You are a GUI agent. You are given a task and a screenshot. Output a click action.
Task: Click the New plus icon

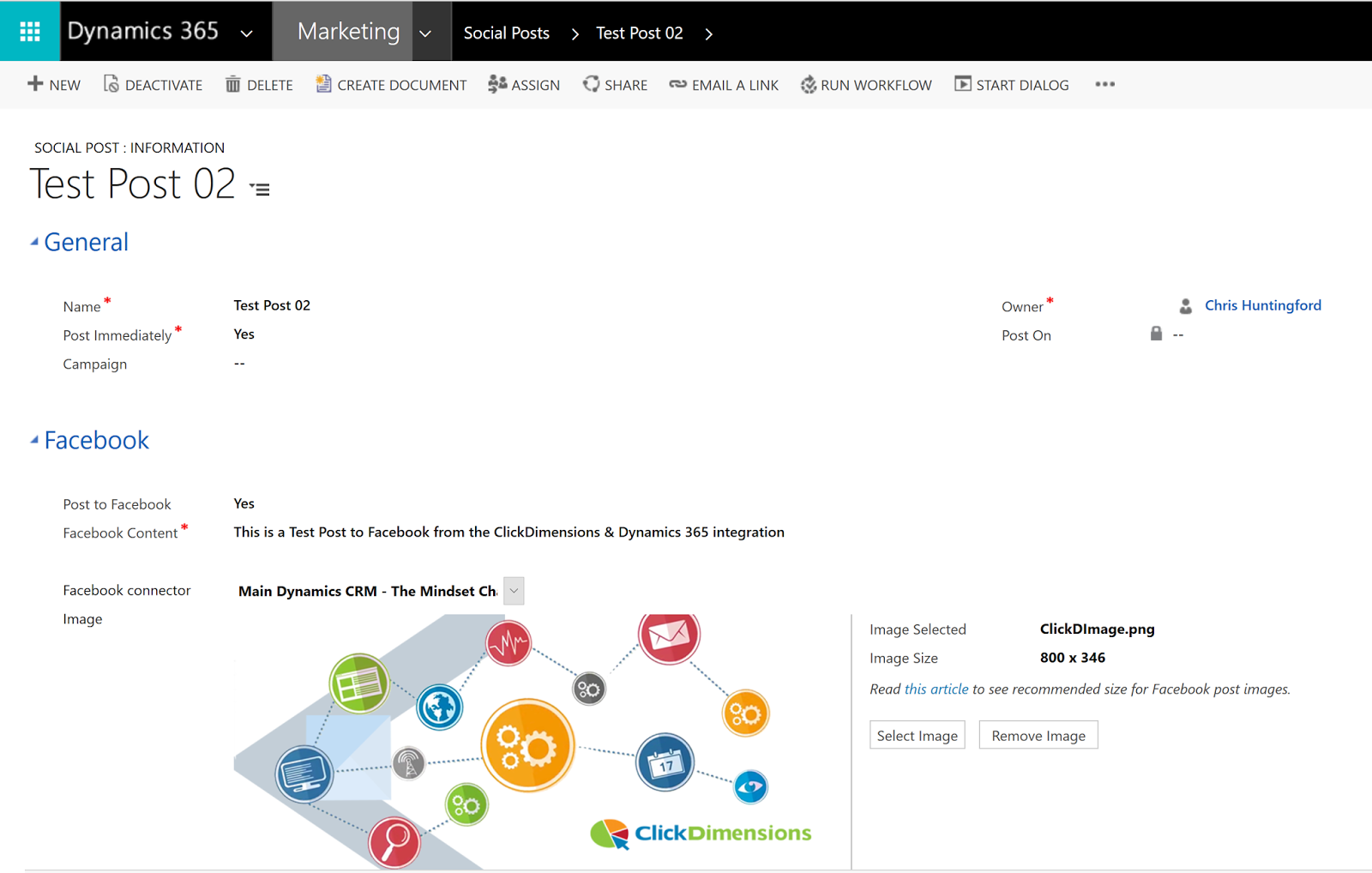click(35, 83)
